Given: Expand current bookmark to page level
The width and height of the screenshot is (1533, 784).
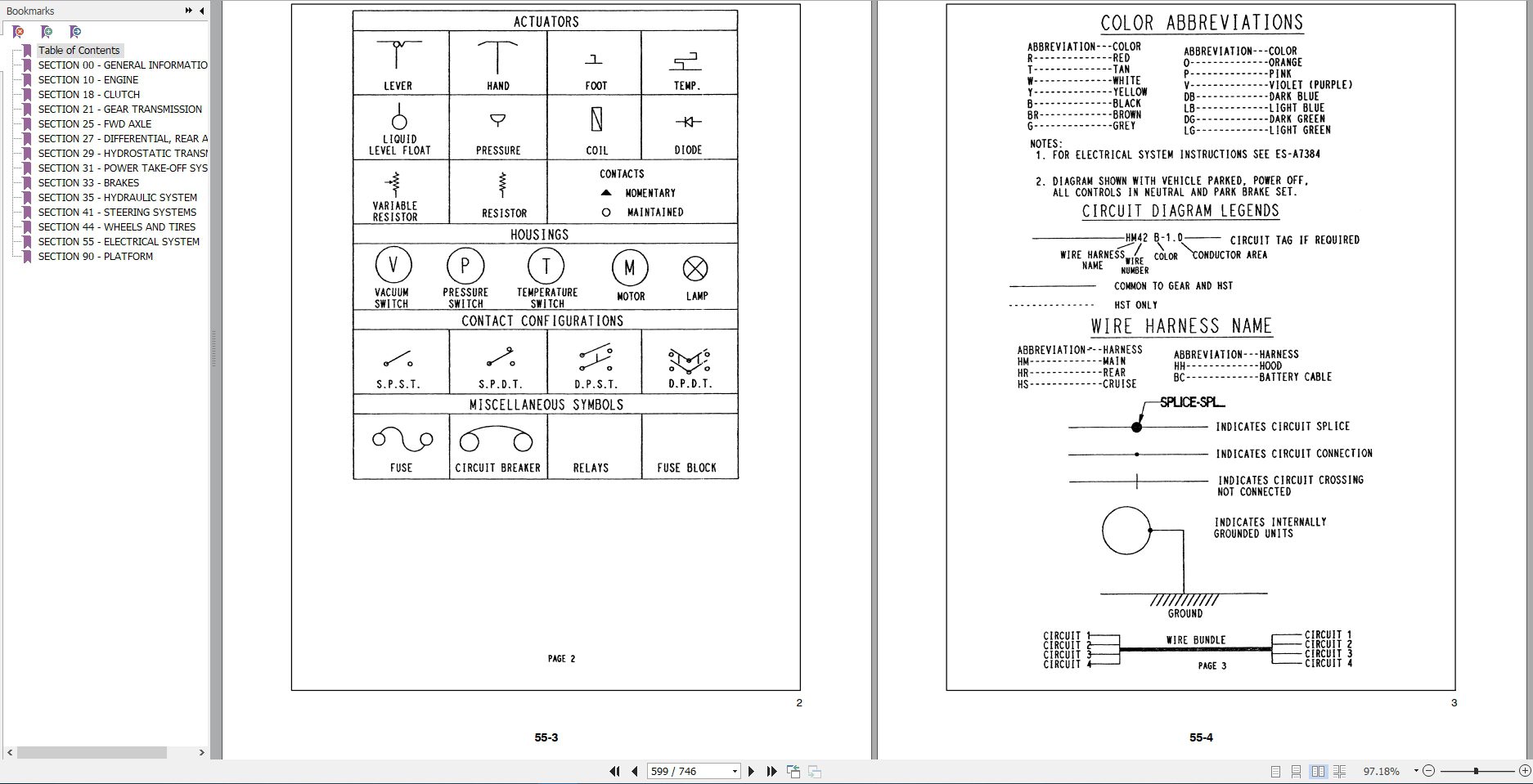Looking at the screenshot, I should 76,31.
